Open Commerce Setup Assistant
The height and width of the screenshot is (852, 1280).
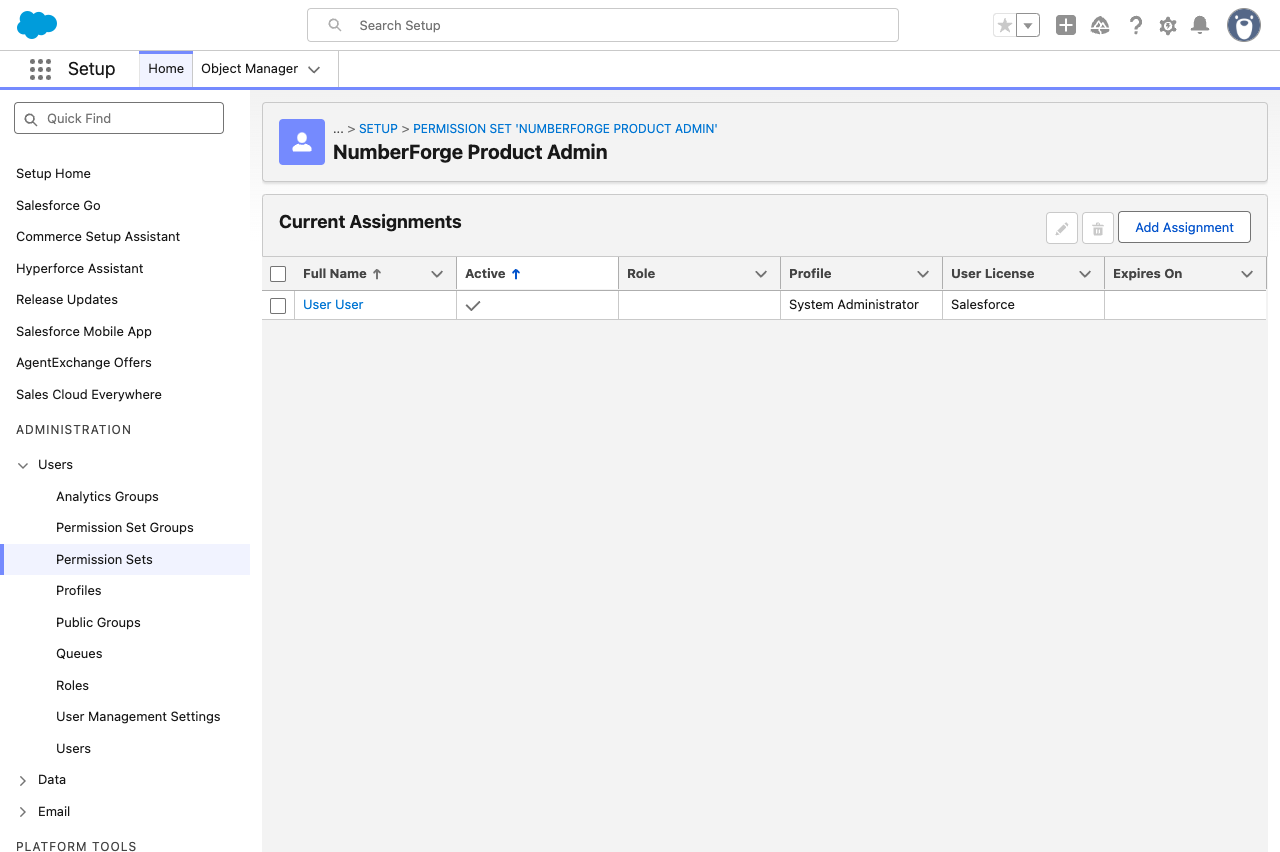98,237
